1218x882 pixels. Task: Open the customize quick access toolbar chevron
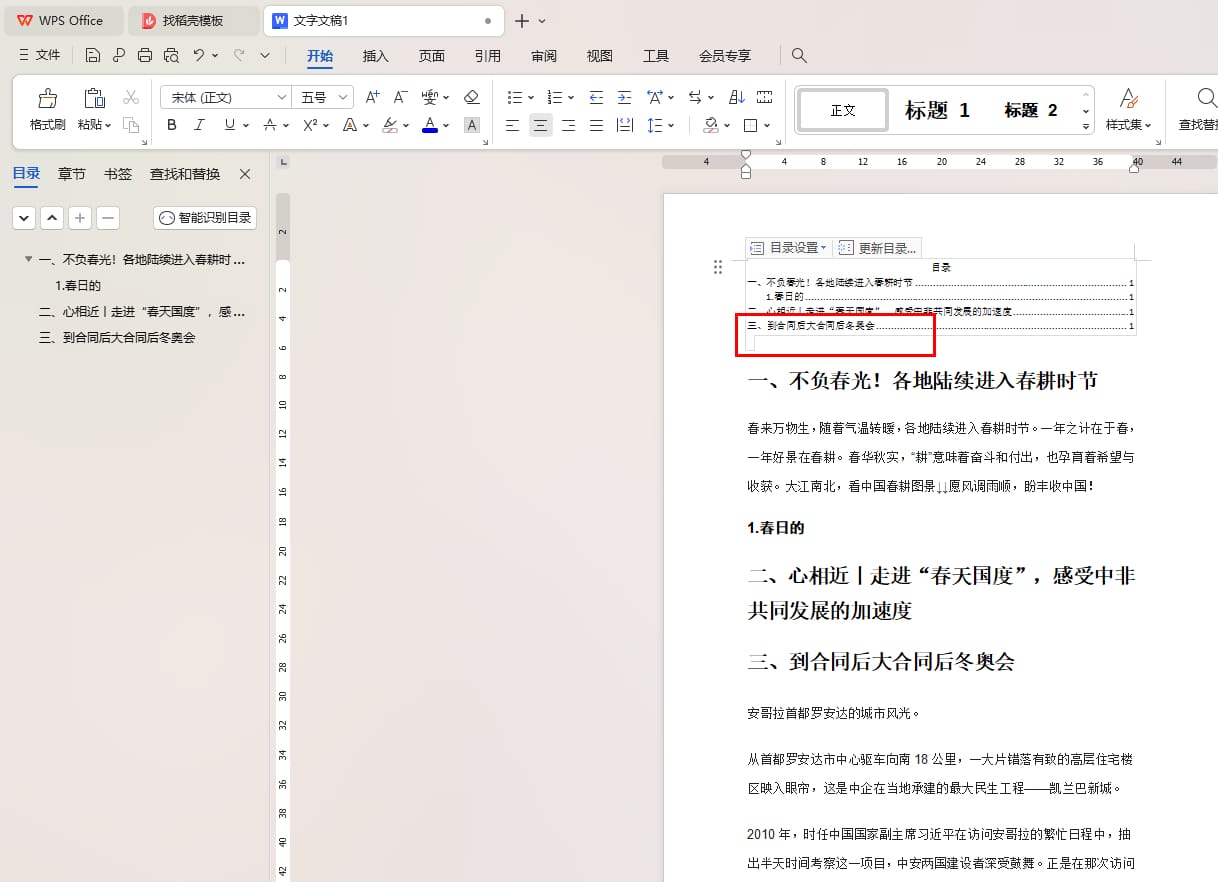(x=265, y=55)
